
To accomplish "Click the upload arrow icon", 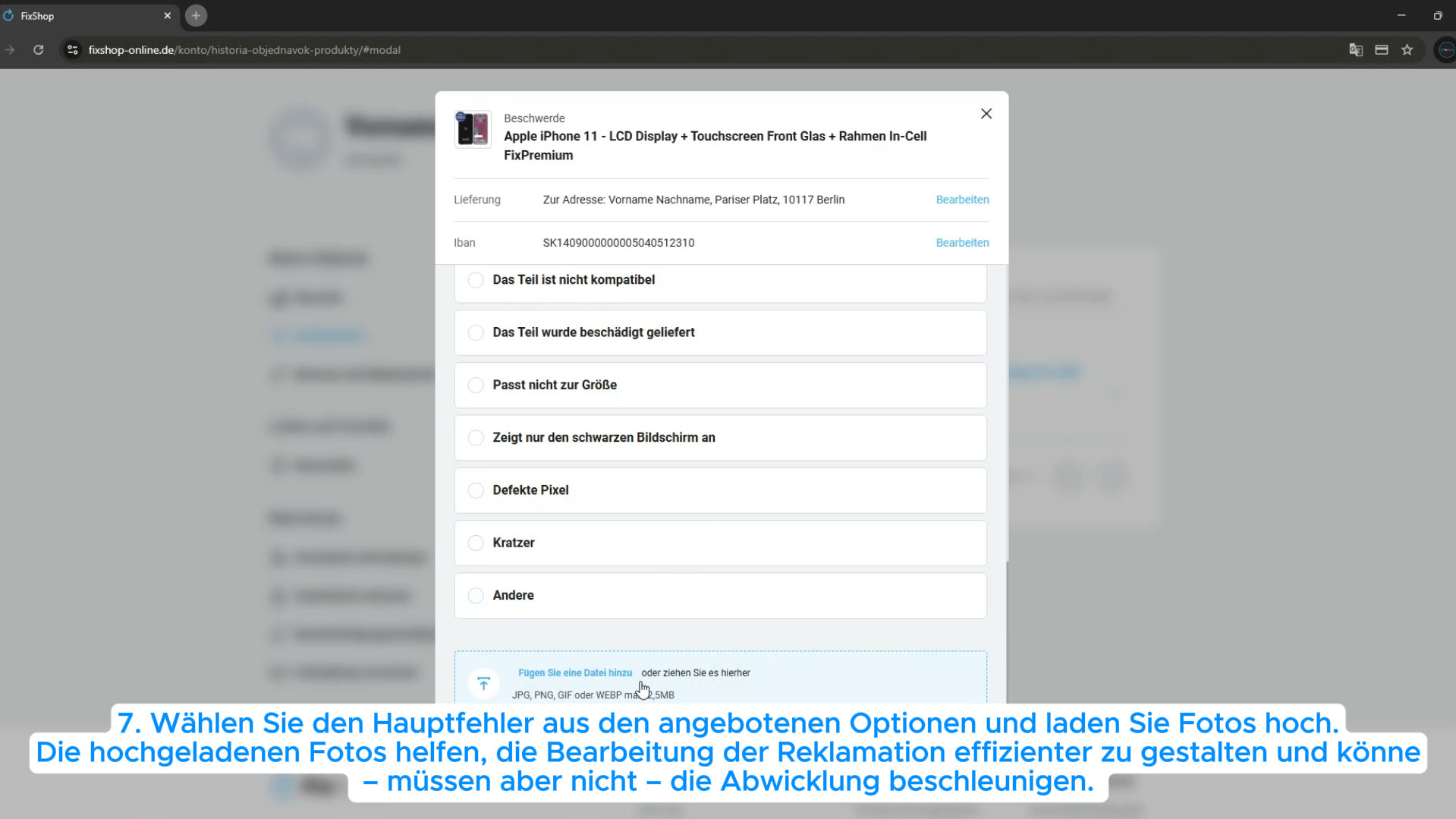I will click(483, 683).
